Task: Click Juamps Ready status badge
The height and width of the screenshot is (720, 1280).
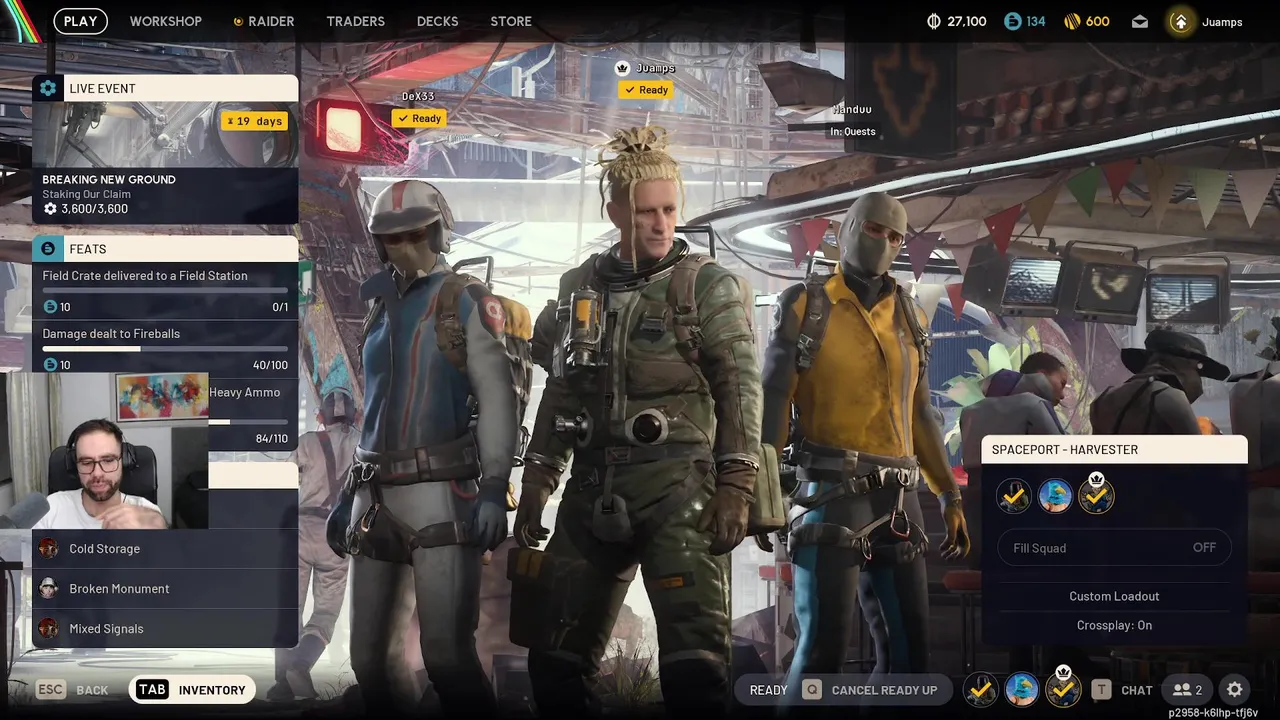Action: coord(647,90)
